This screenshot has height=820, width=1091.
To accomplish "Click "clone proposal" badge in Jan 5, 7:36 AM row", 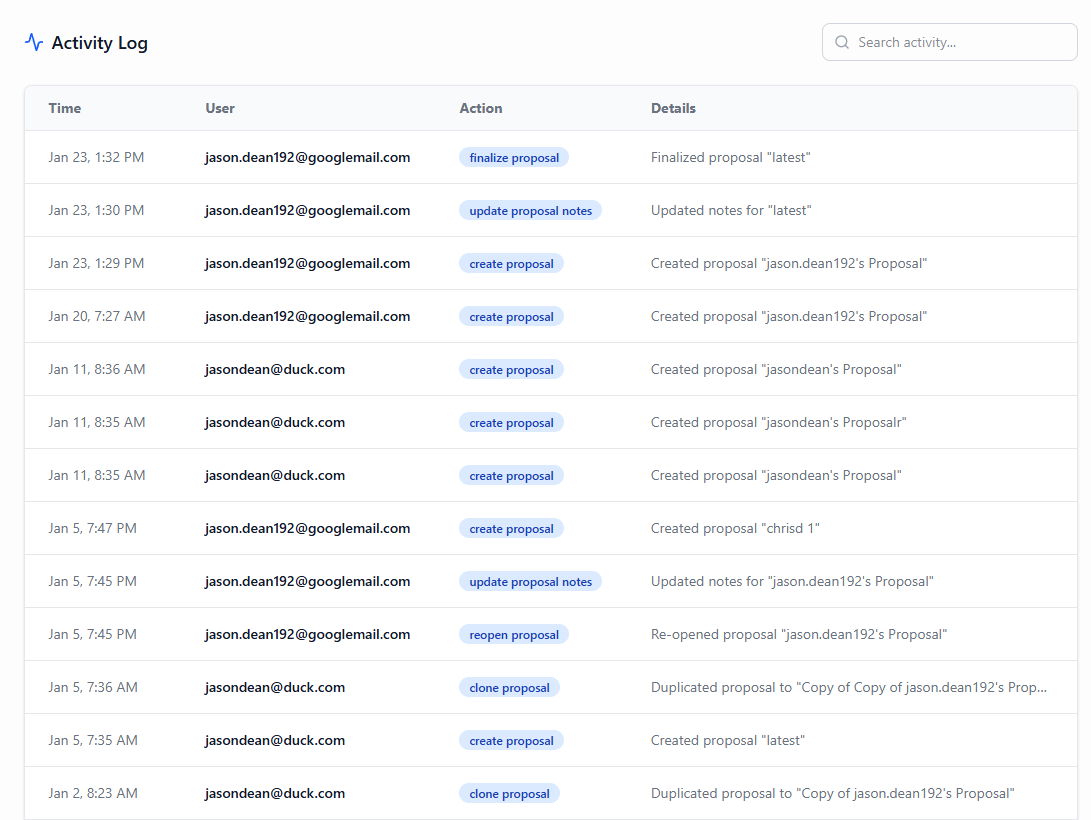I will (x=509, y=688).
